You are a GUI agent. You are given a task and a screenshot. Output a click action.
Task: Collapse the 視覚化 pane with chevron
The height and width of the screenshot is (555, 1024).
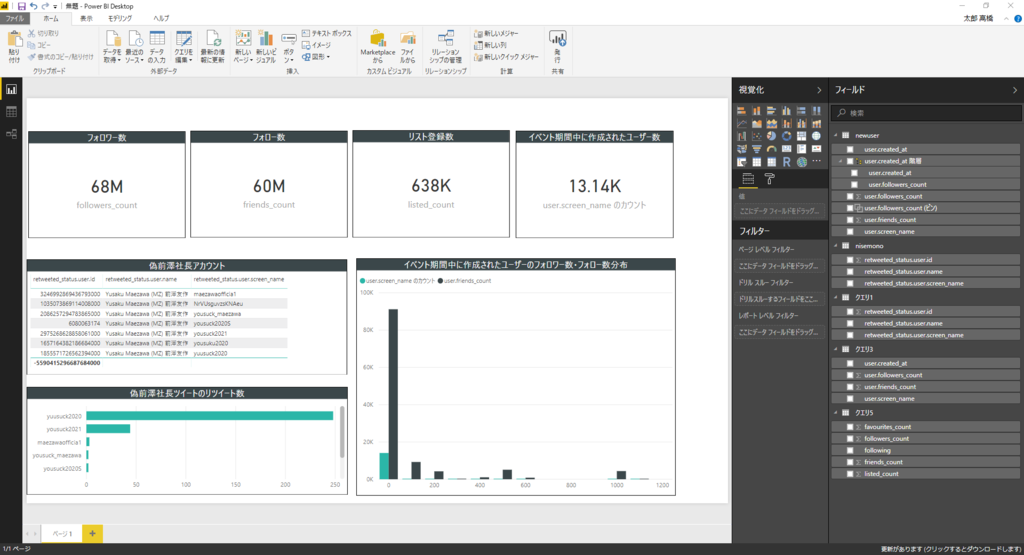(819, 90)
